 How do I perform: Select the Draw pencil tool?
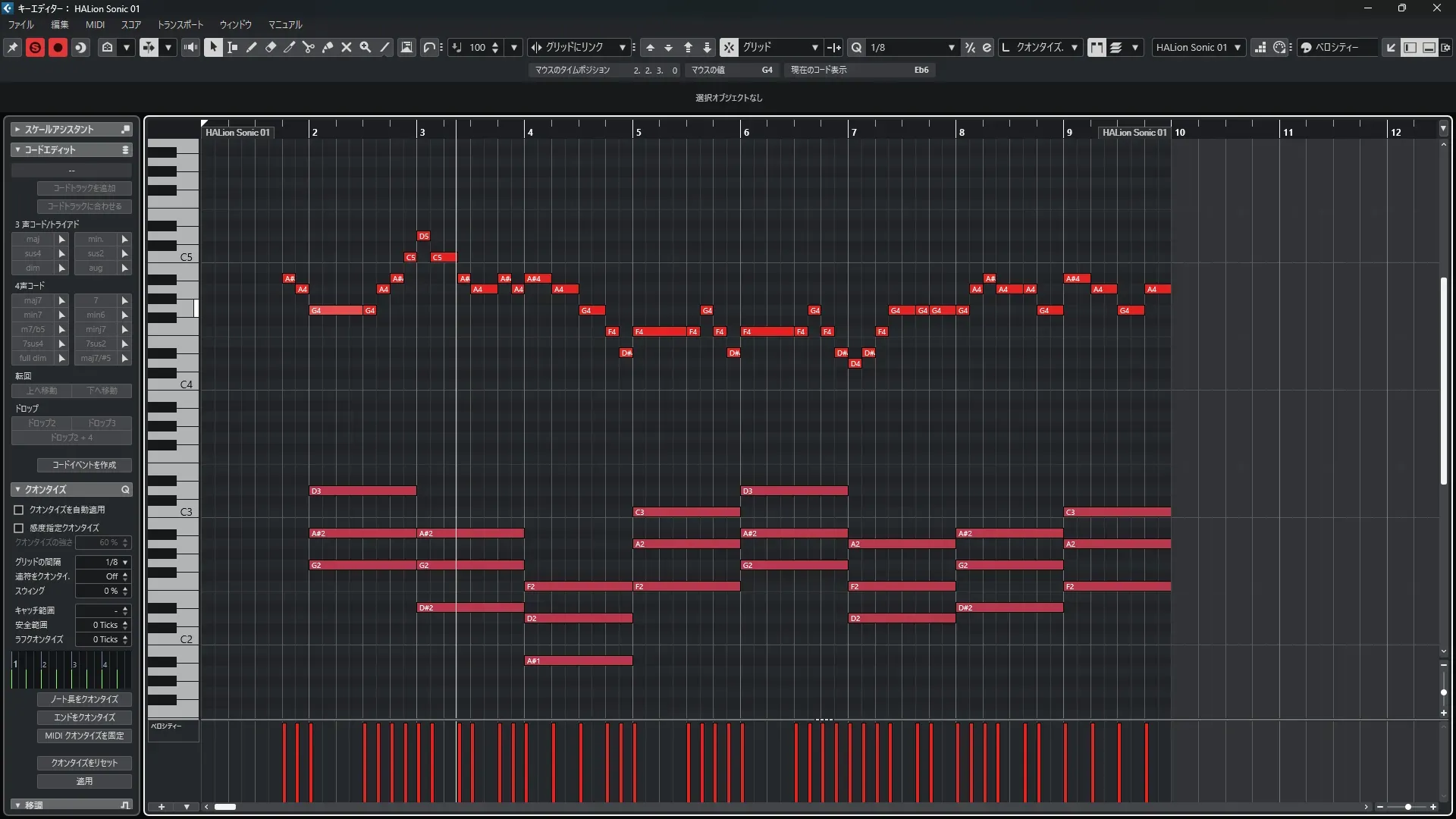pyautogui.click(x=251, y=47)
